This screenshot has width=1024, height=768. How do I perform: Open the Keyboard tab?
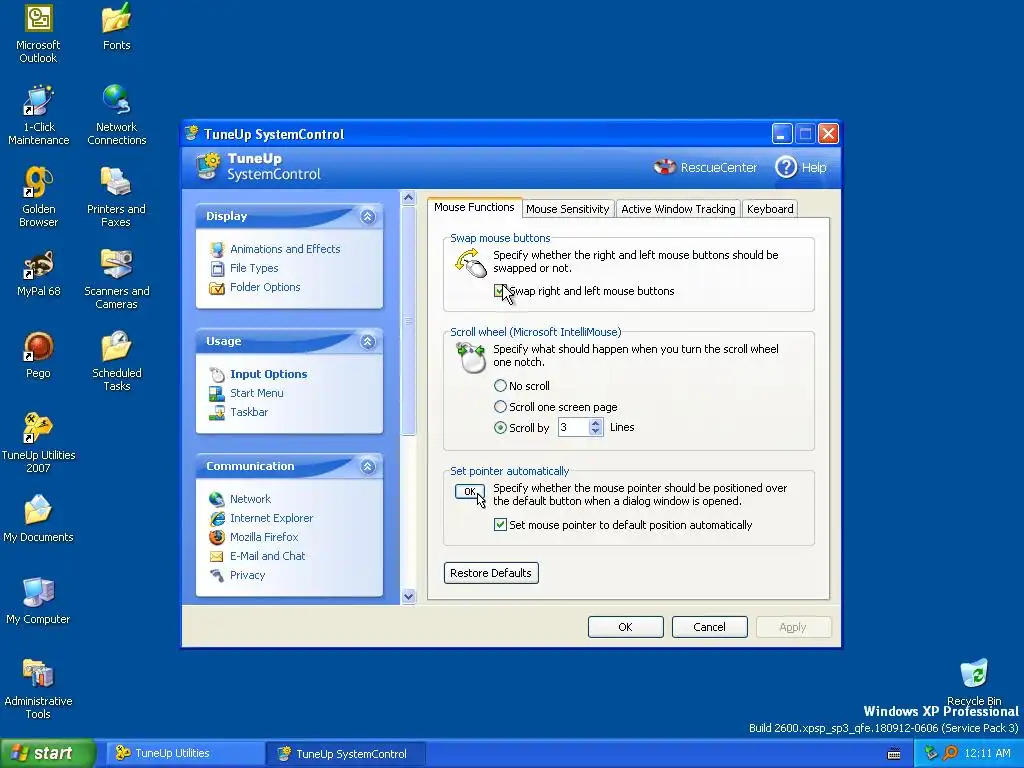click(770, 209)
